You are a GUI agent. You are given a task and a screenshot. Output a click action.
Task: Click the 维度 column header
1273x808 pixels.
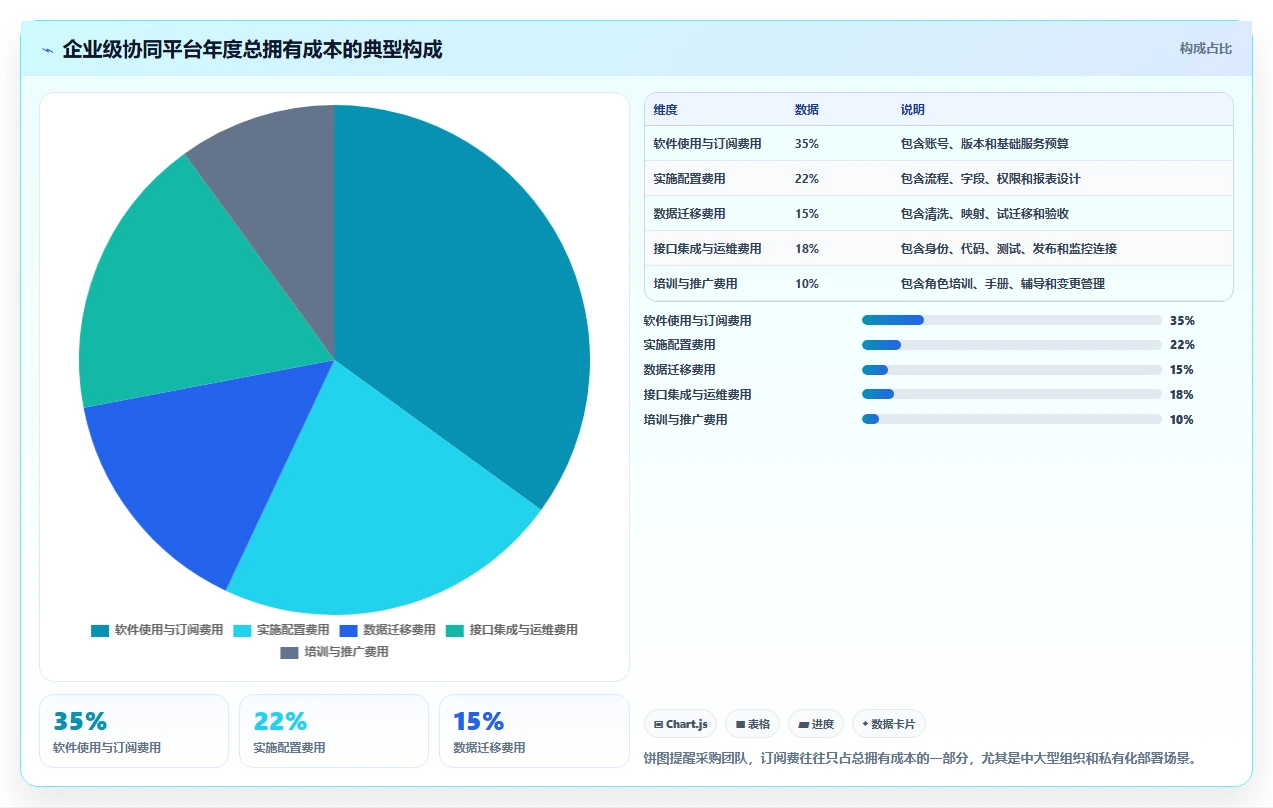click(x=665, y=110)
